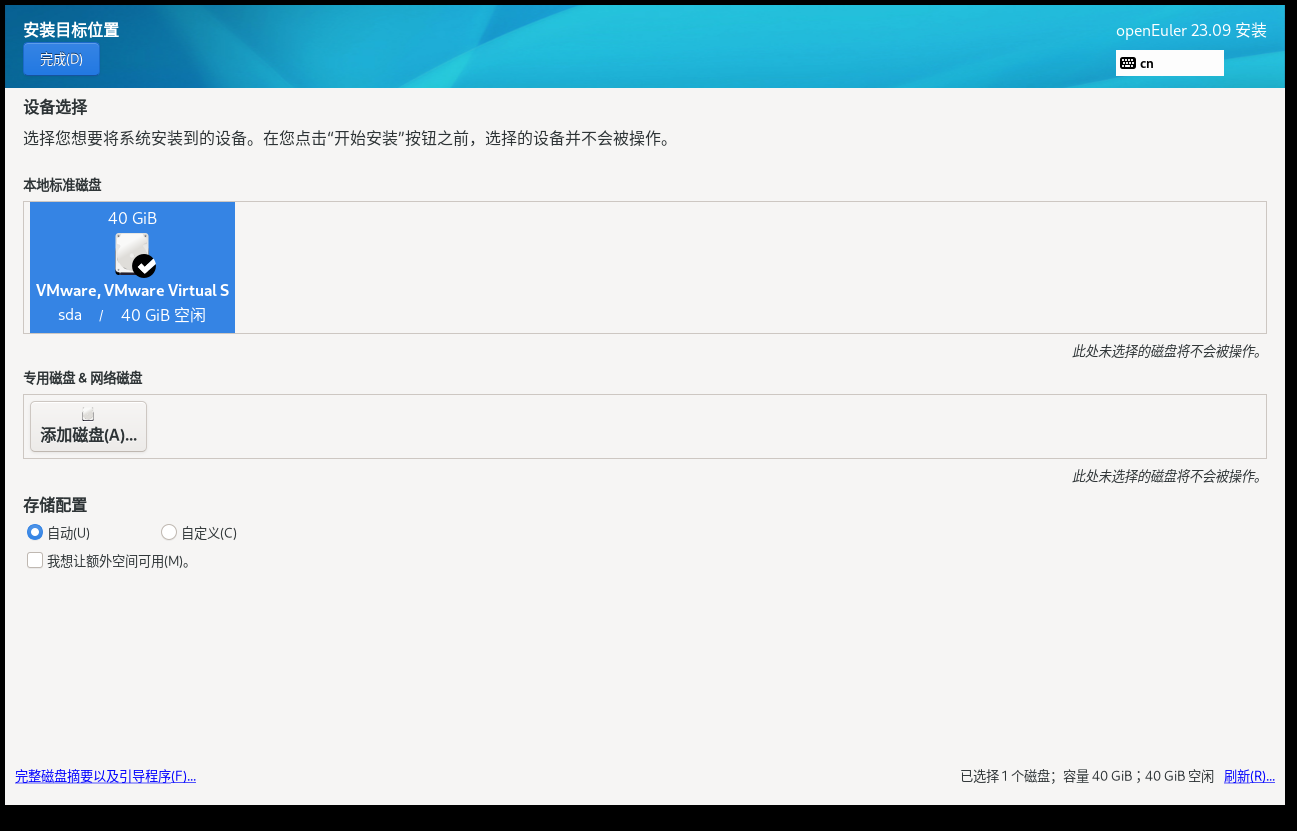Click the 专用磁盘 & 网络磁盘 label
1297x831 pixels.
[x=83, y=378]
